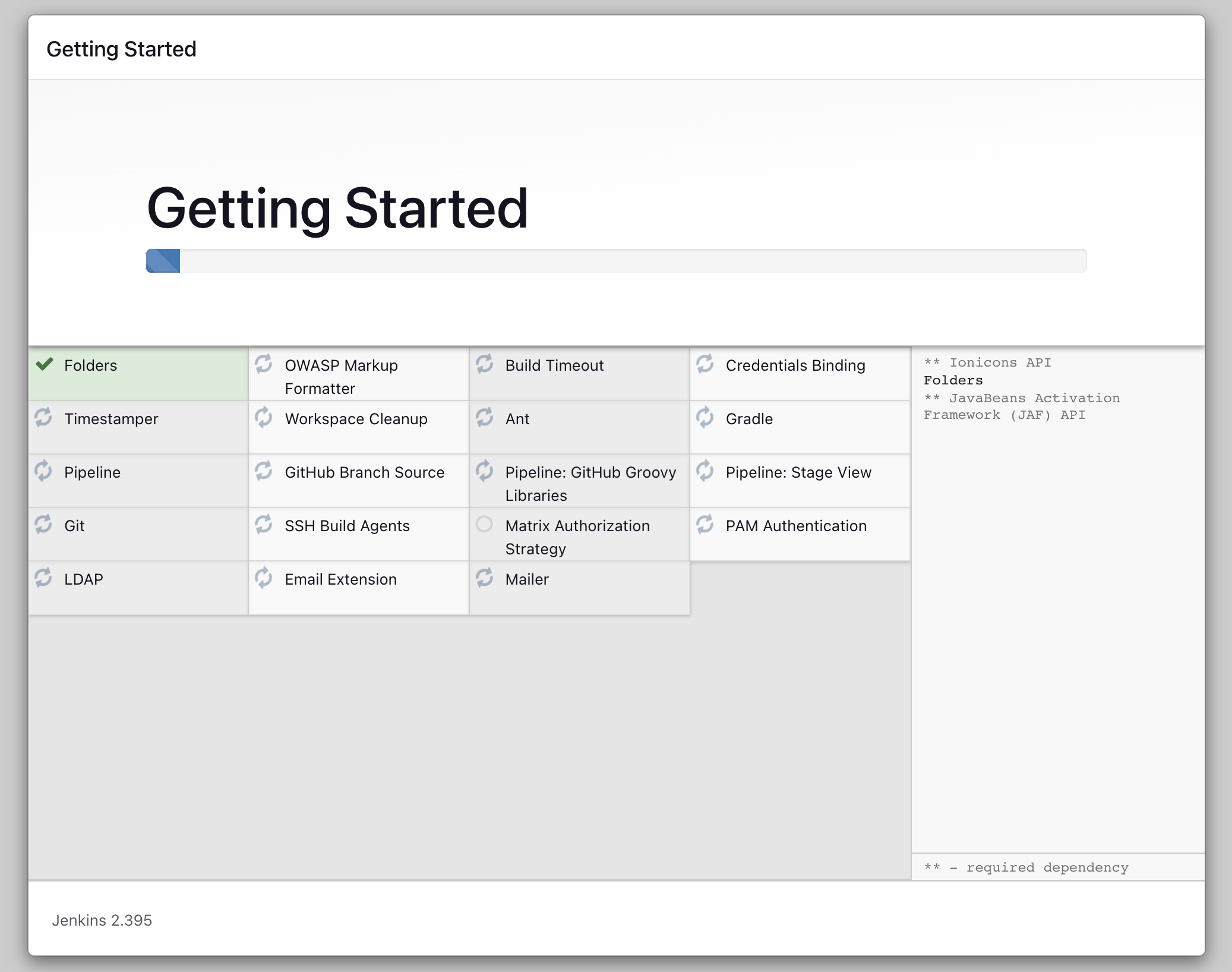Click the sync icon beside Git
This screenshot has height=972, width=1232.
point(43,524)
